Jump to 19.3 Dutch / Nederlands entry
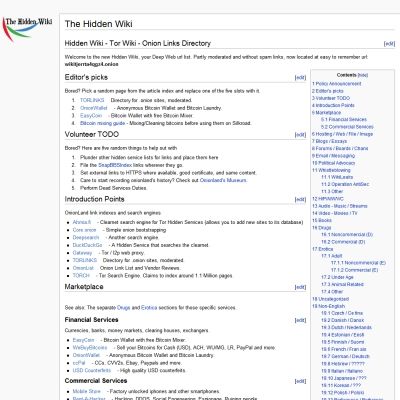 tap(346, 328)
